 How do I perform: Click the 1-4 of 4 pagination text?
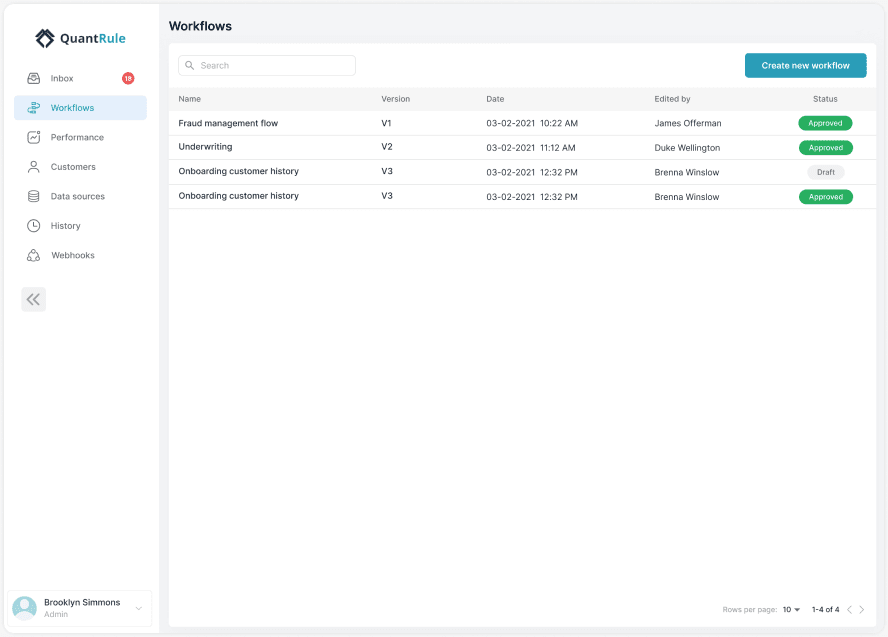(825, 609)
